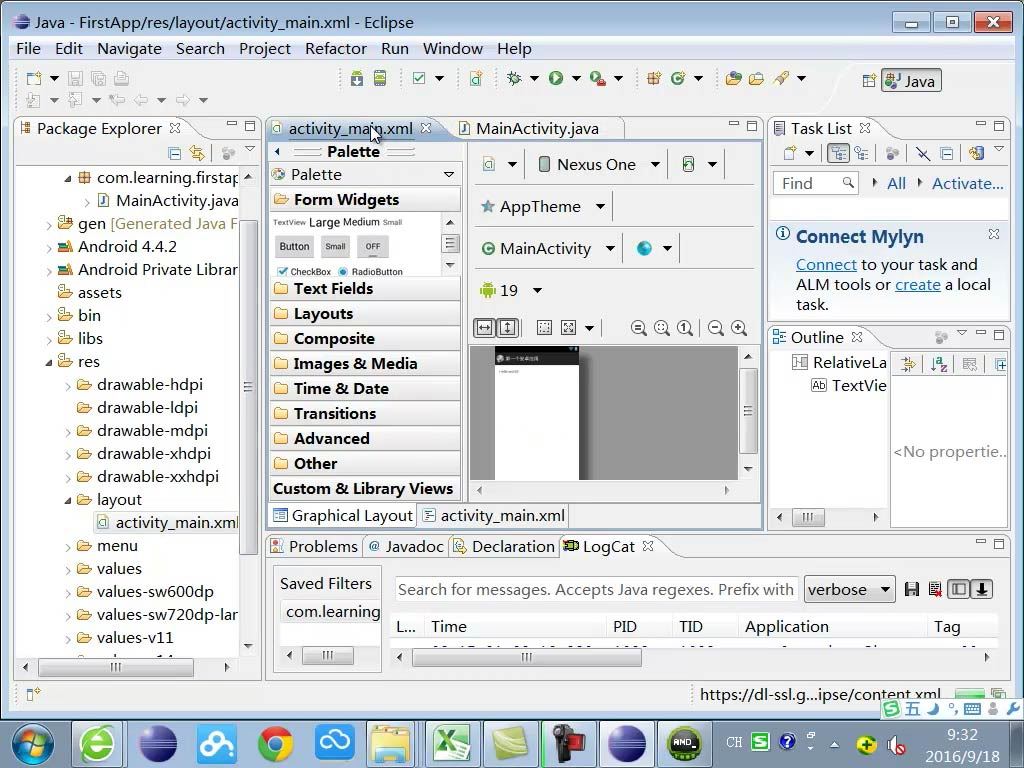Select the RadioButton widget in Palette
Screen dimensions: 1024x768
pyautogui.click(x=370, y=272)
